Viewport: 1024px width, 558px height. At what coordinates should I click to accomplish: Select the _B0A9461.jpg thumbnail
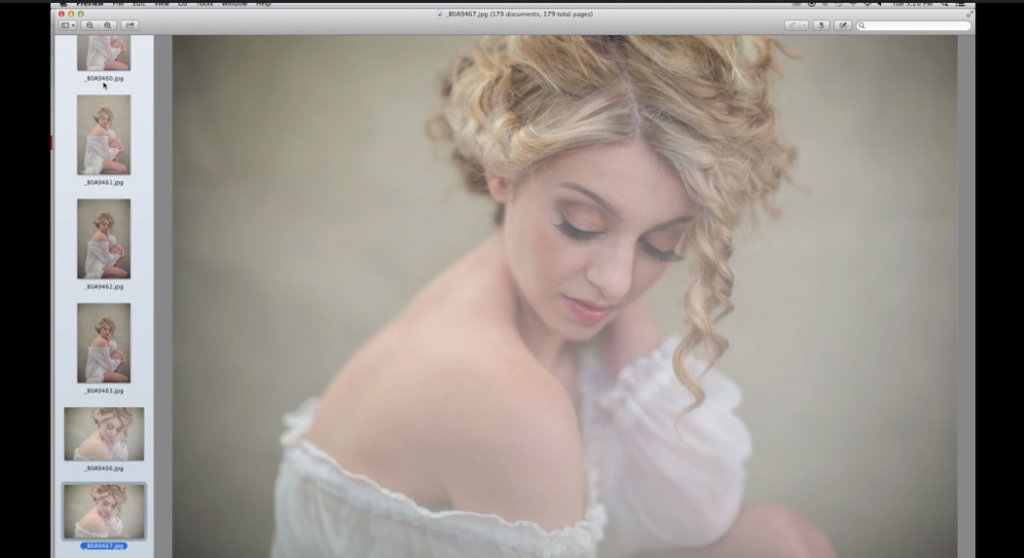[x=104, y=135]
